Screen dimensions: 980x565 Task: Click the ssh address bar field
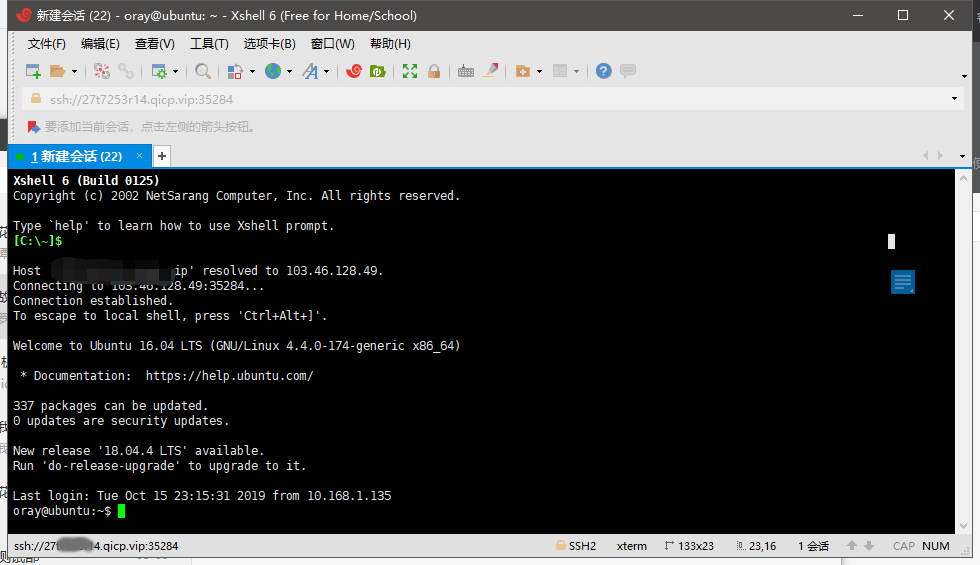(494, 99)
